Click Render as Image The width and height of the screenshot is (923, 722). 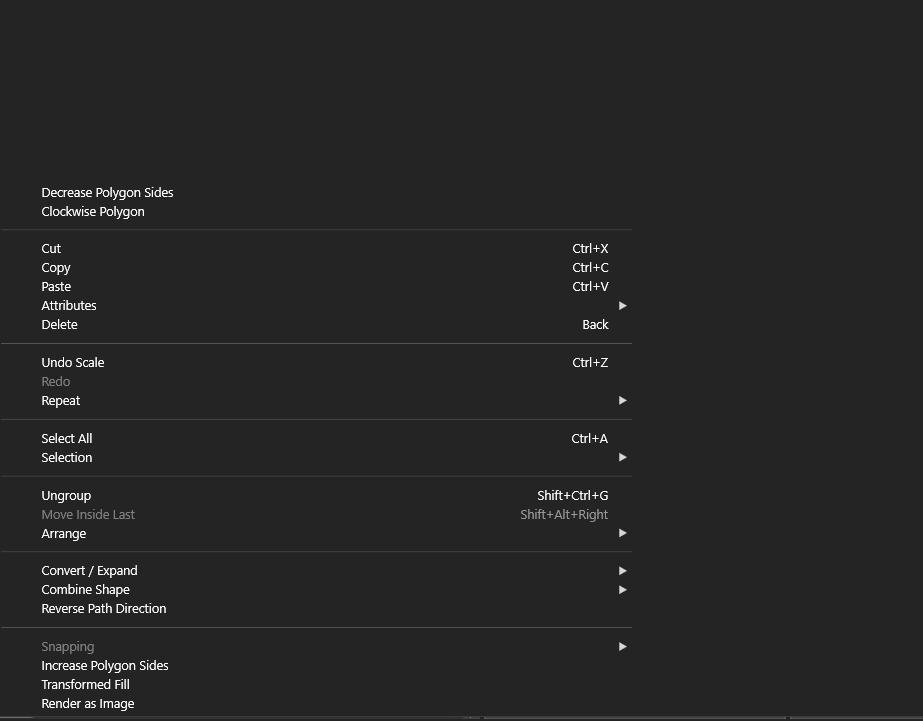(x=88, y=704)
